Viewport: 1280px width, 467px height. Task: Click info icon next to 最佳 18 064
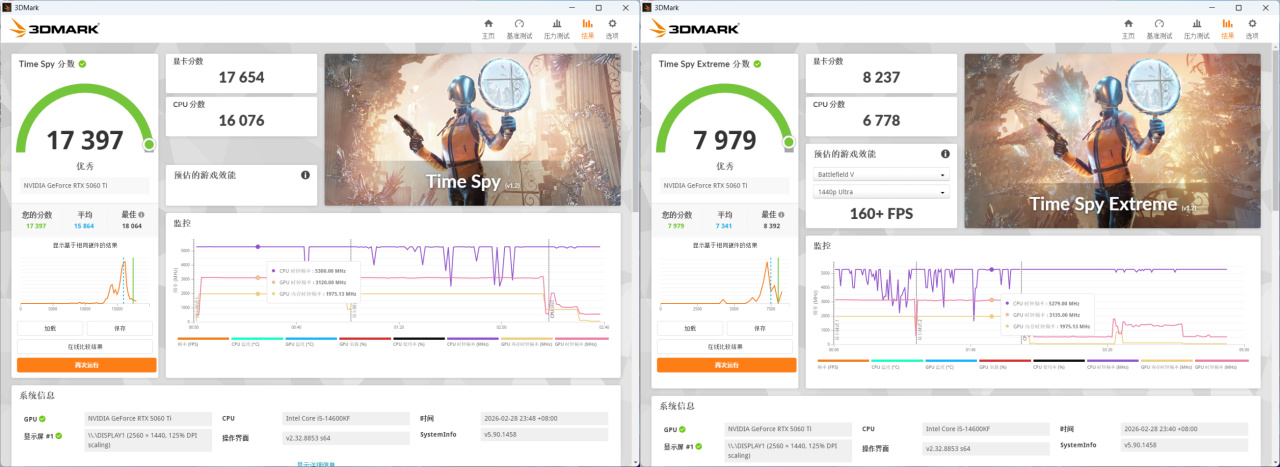coord(141,214)
